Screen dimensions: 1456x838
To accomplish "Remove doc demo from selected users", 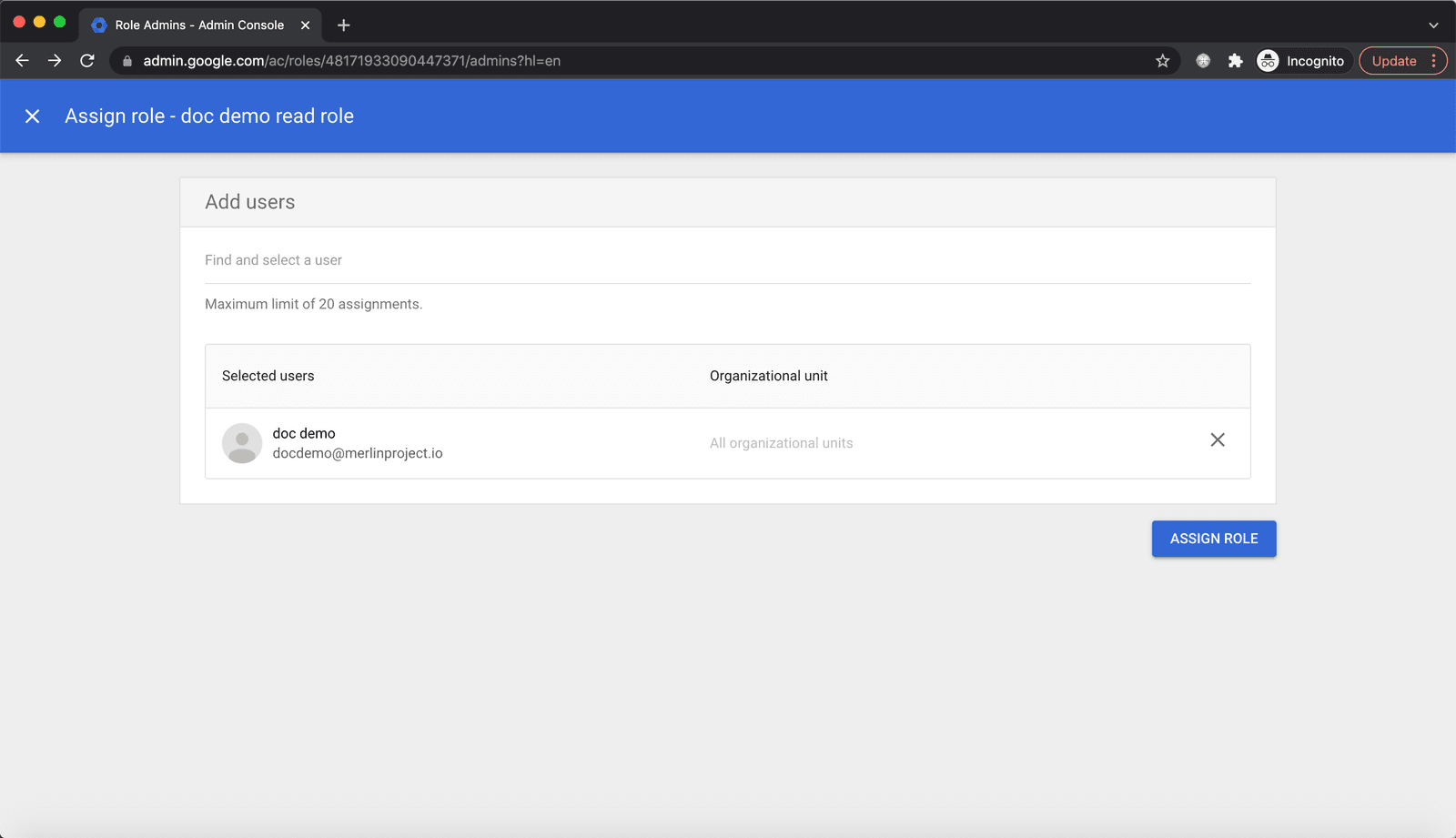I will tap(1218, 440).
